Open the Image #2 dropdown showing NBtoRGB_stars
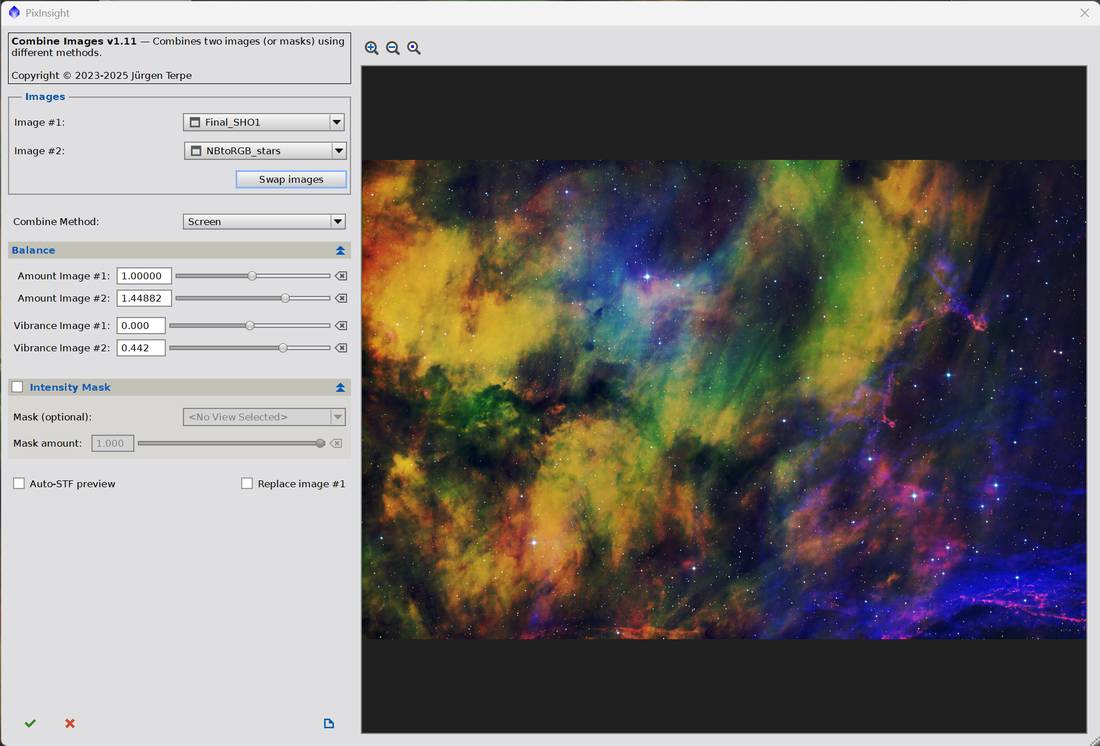Viewport: 1100px width, 746px height. point(265,151)
